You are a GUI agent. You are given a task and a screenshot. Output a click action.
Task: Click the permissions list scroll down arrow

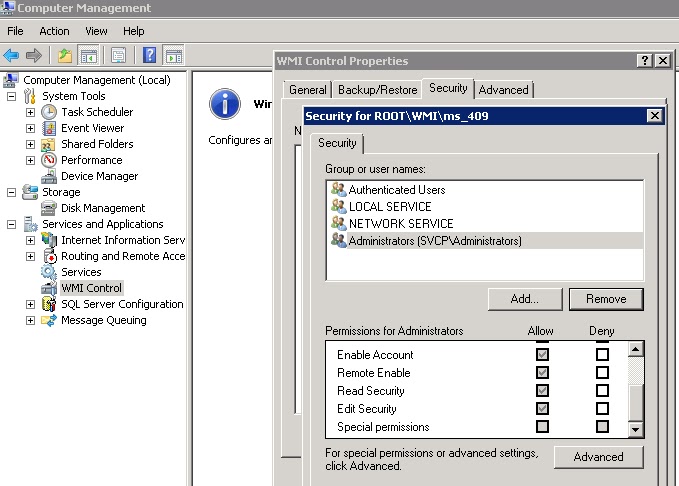click(x=636, y=430)
